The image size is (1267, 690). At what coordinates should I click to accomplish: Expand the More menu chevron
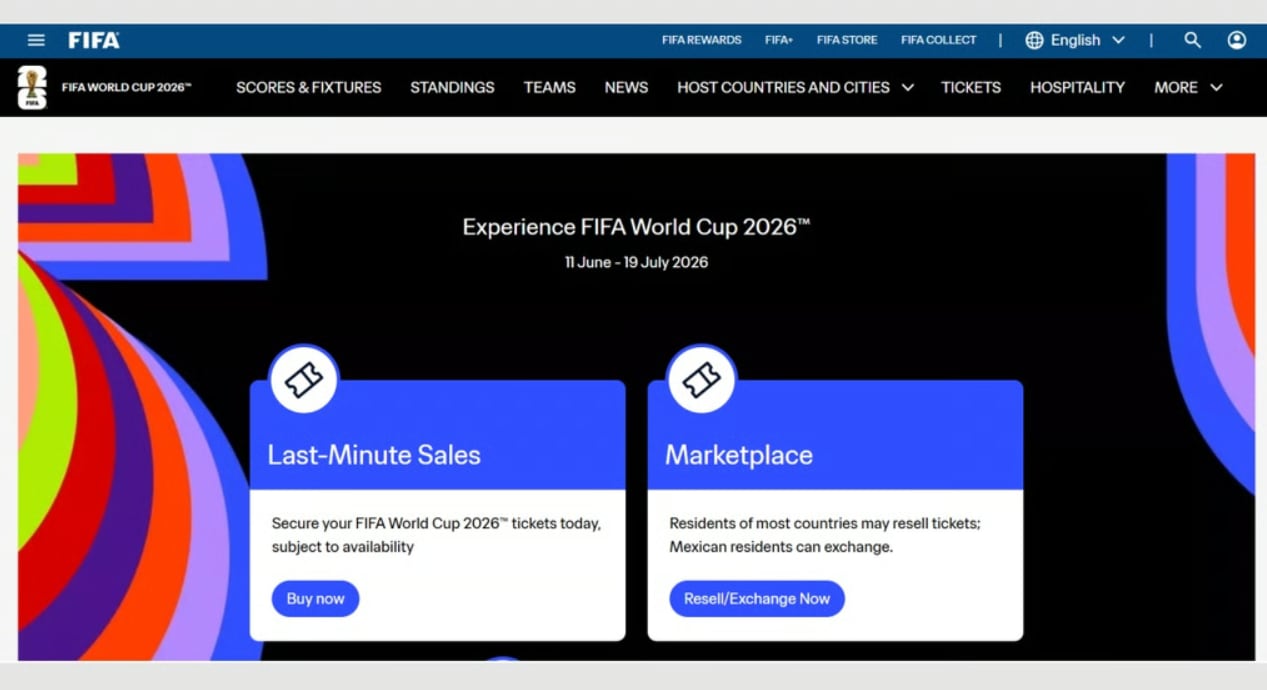click(1216, 87)
